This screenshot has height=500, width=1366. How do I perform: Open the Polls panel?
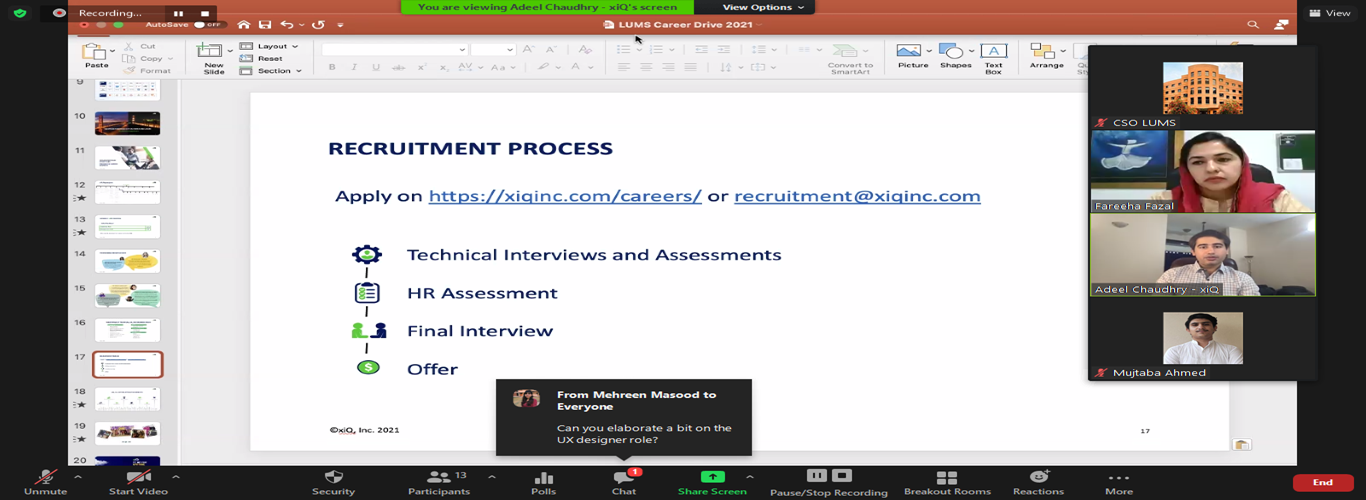tap(543, 478)
